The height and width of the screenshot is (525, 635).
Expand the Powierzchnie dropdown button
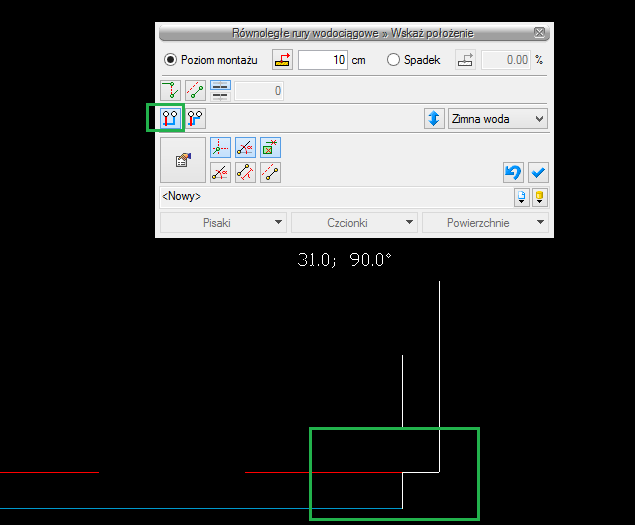485,222
